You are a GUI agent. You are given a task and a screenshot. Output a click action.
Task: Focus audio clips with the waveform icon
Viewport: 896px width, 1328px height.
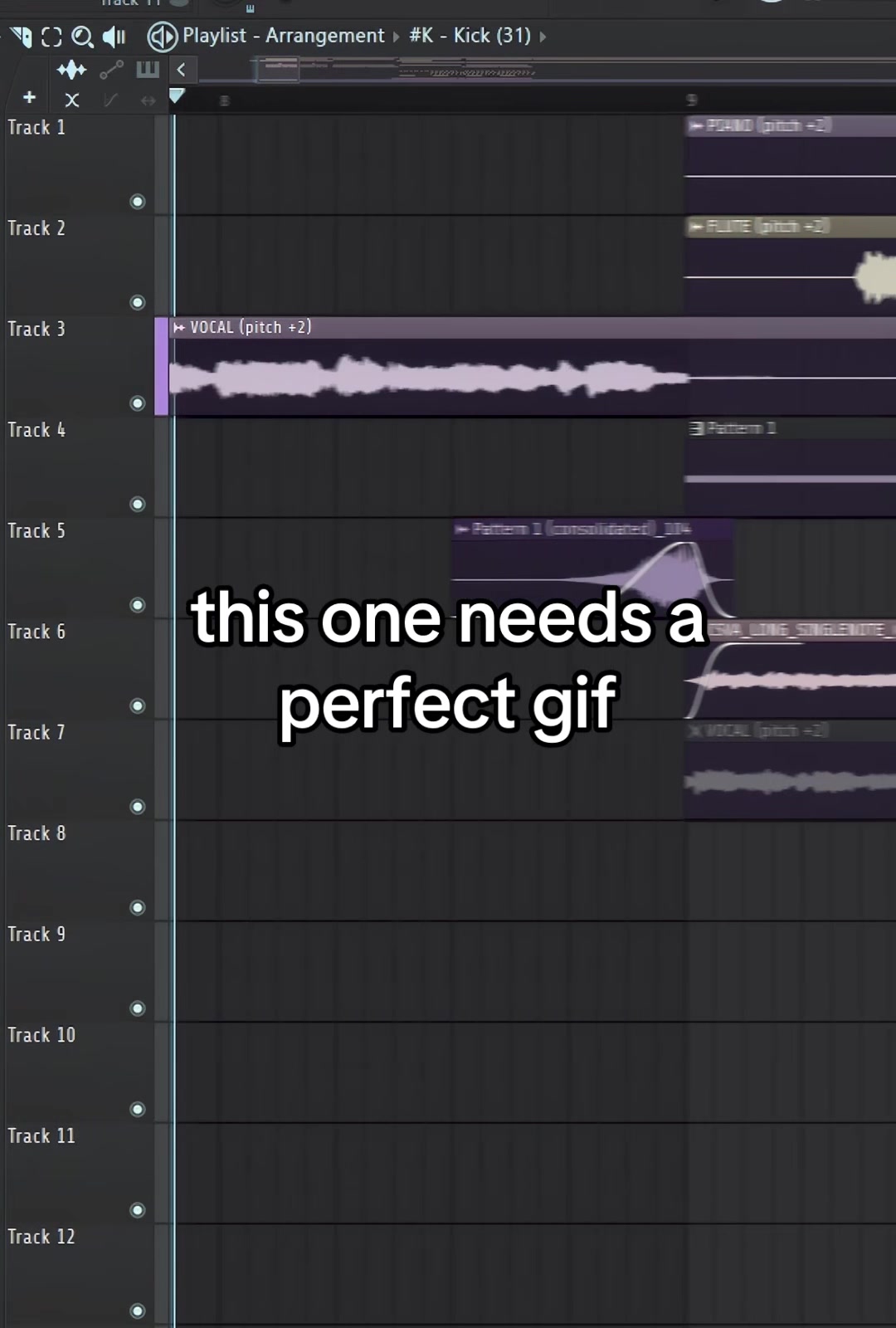(72, 70)
